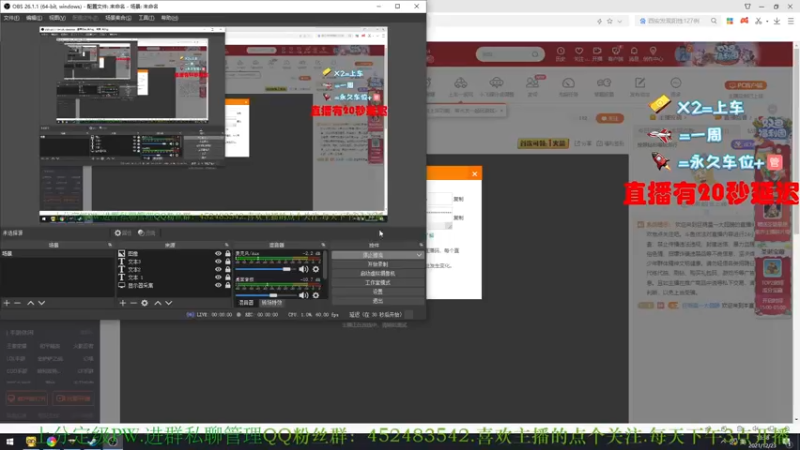Toggle lock on the 文本2 source
Image resolution: width=800 pixels, height=450 pixels.
point(228,269)
